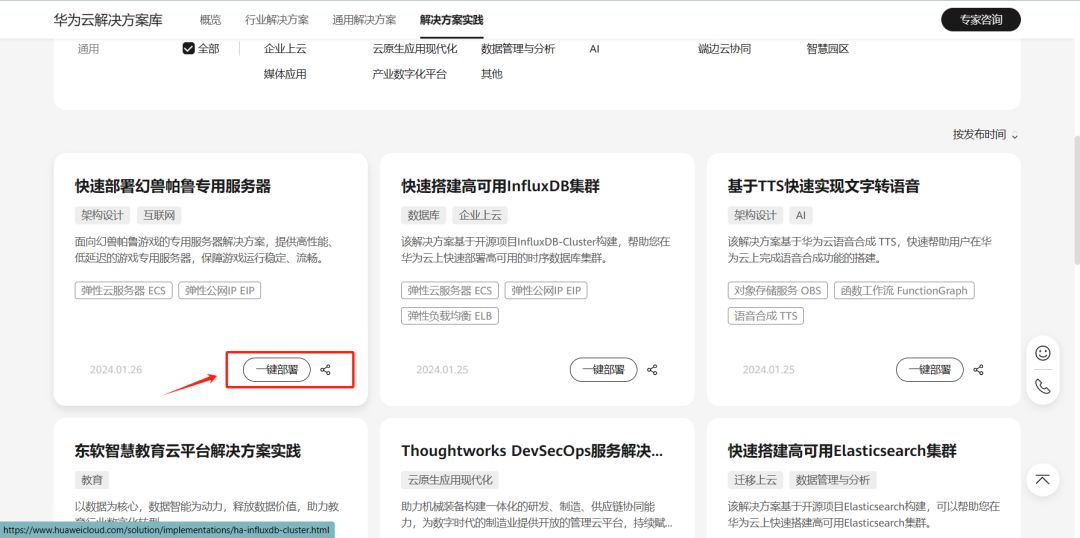Share the InfluxDB集群 solution card

coord(652,370)
